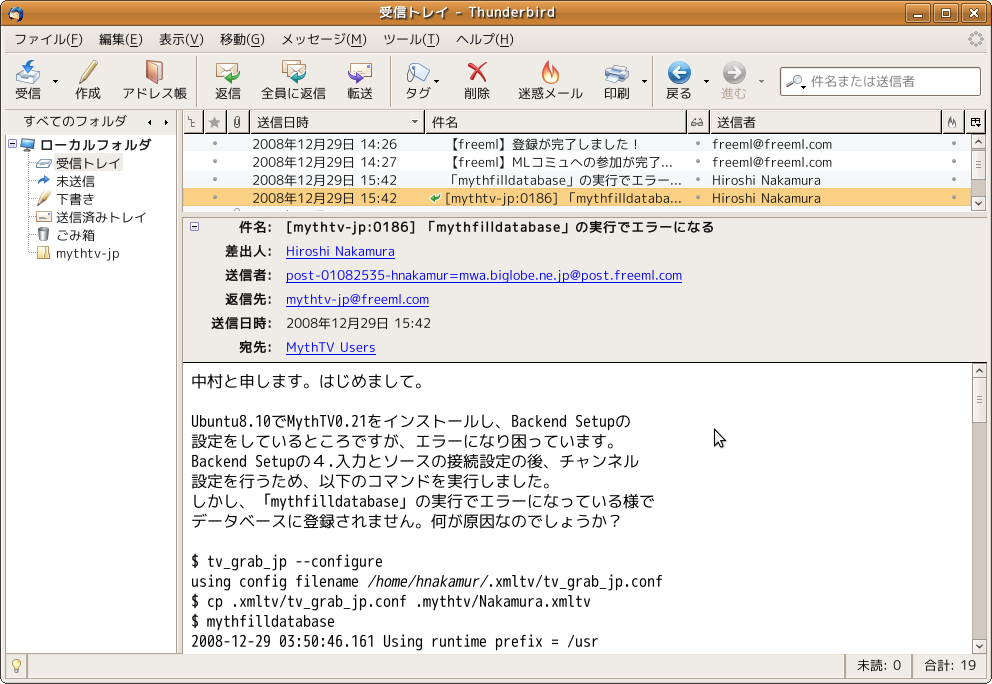Toggle junk status of selected mythtv-jp:0186 message
The image size is (992, 684).
tap(953, 198)
